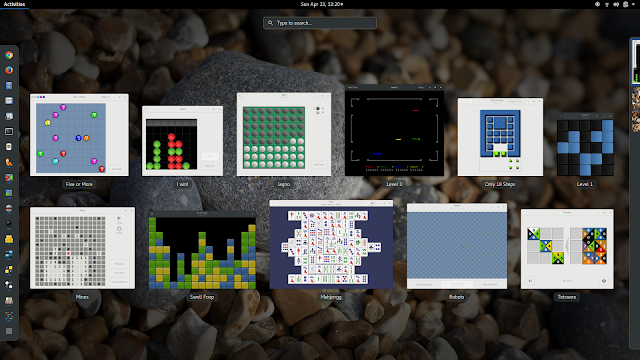Image resolution: width=640 pixels, height=360 pixels.
Task: Select the black Nibbles Level 1 window thumbnail
Action: (x=394, y=131)
